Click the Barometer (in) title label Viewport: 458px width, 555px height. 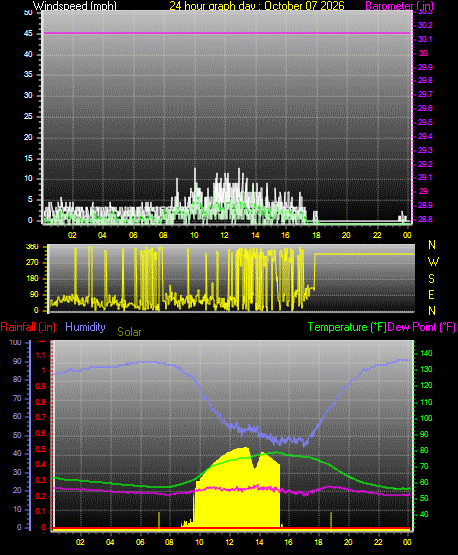(399, 6)
